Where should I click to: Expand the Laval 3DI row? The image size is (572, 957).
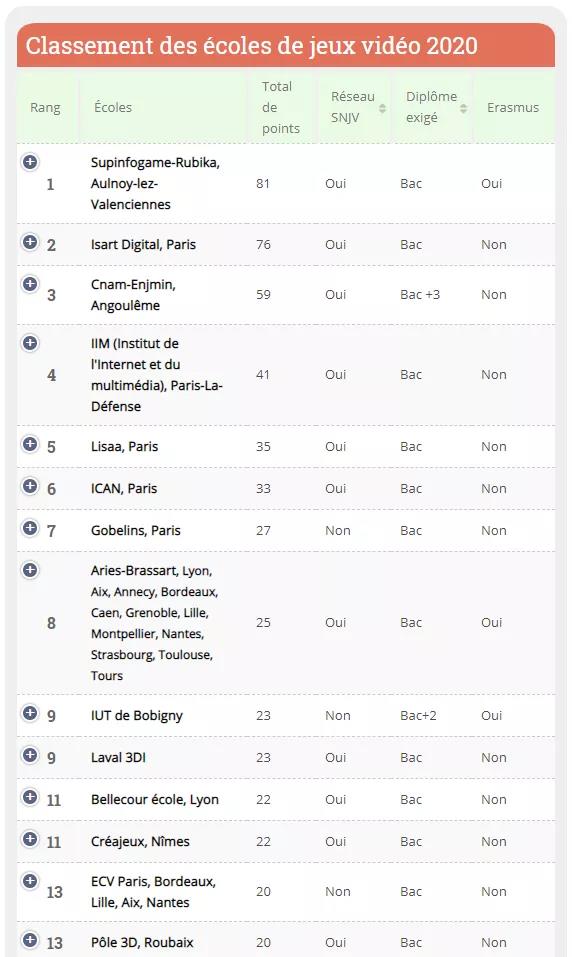tap(30, 755)
